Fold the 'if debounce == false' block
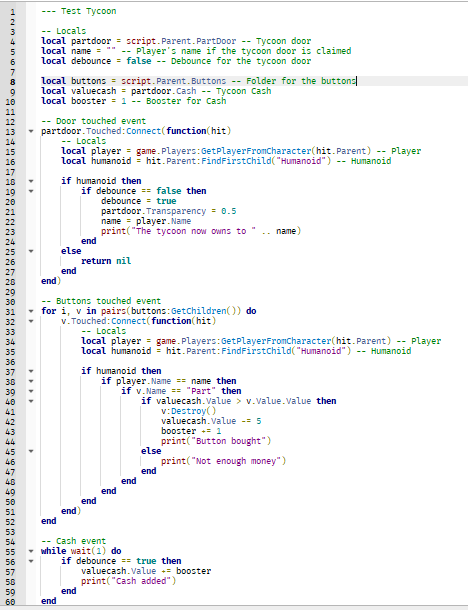This screenshot has width=468, height=610. tap(31, 191)
